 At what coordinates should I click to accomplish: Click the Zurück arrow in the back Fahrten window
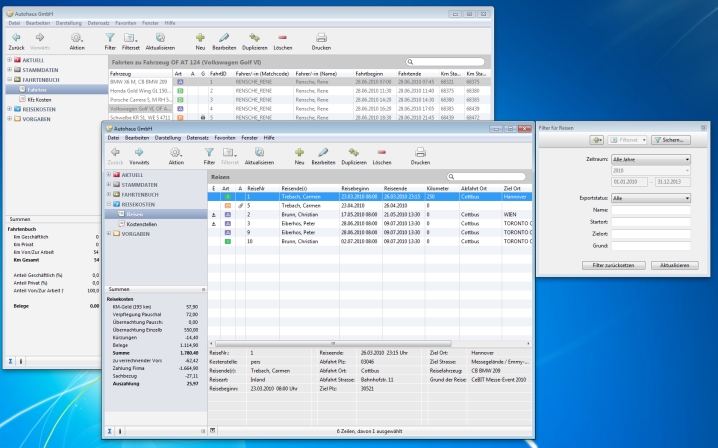pyautogui.click(x=16, y=38)
